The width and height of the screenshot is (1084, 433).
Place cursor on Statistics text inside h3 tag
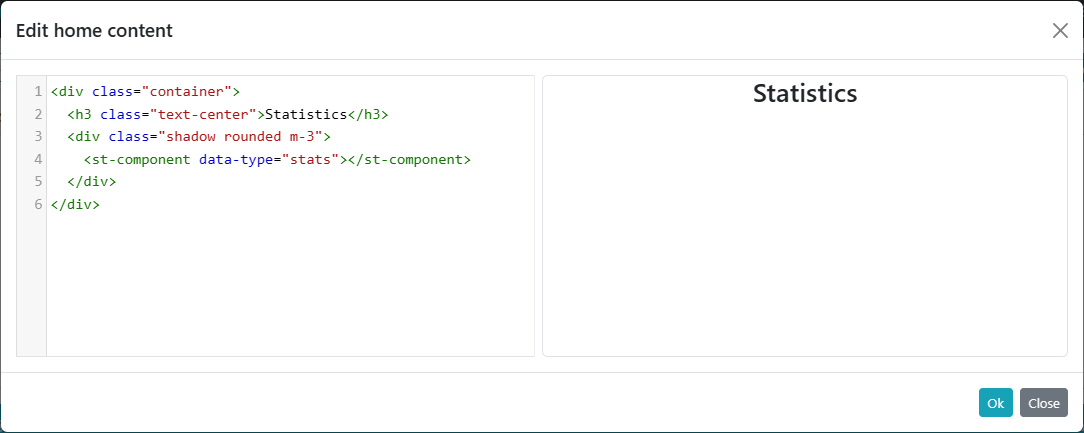[x=305, y=114]
